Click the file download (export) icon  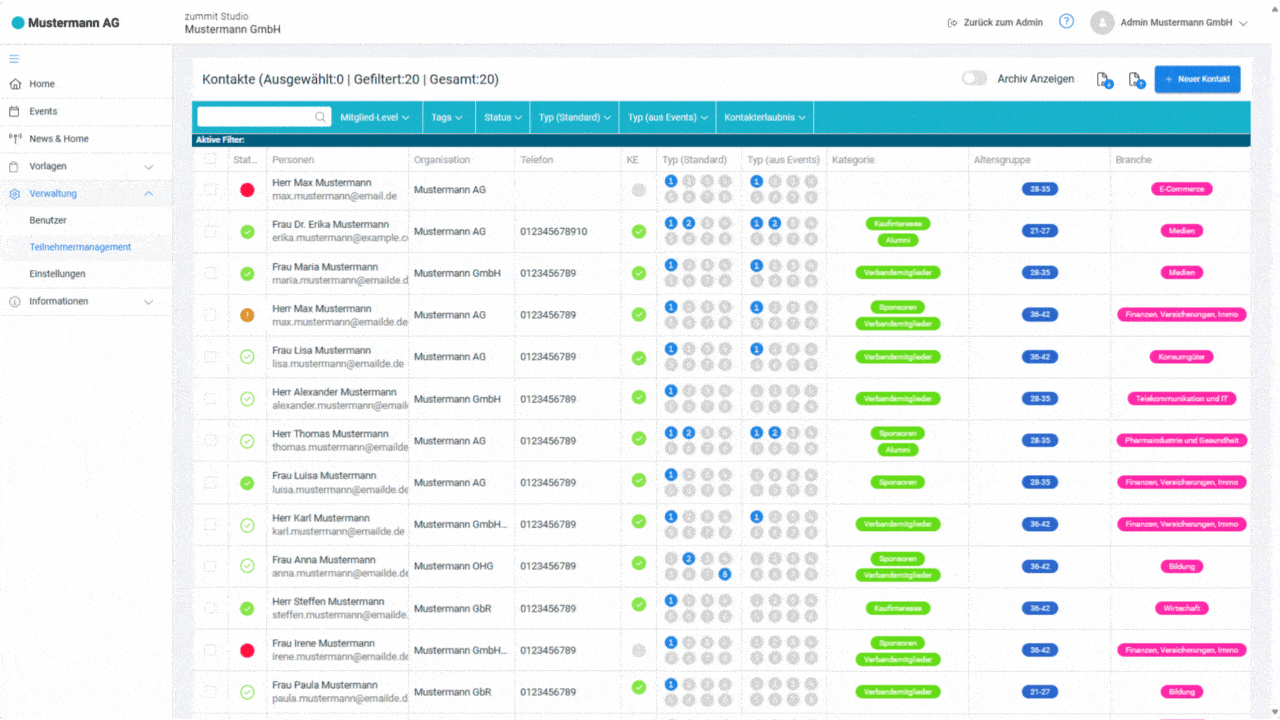pyautogui.click(x=1103, y=80)
